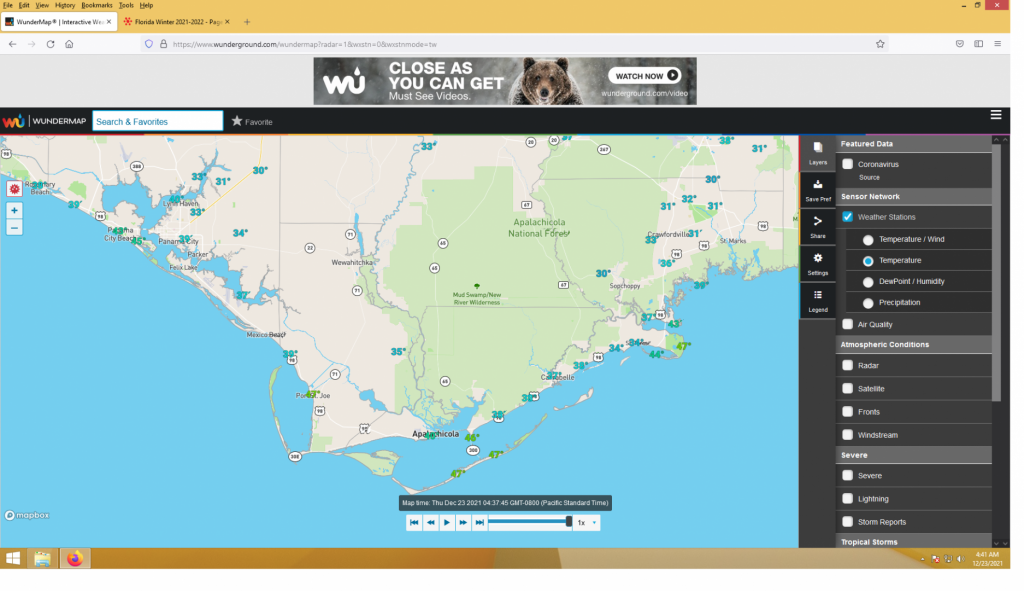Uncheck the Weather Stations checkbox

848,217
